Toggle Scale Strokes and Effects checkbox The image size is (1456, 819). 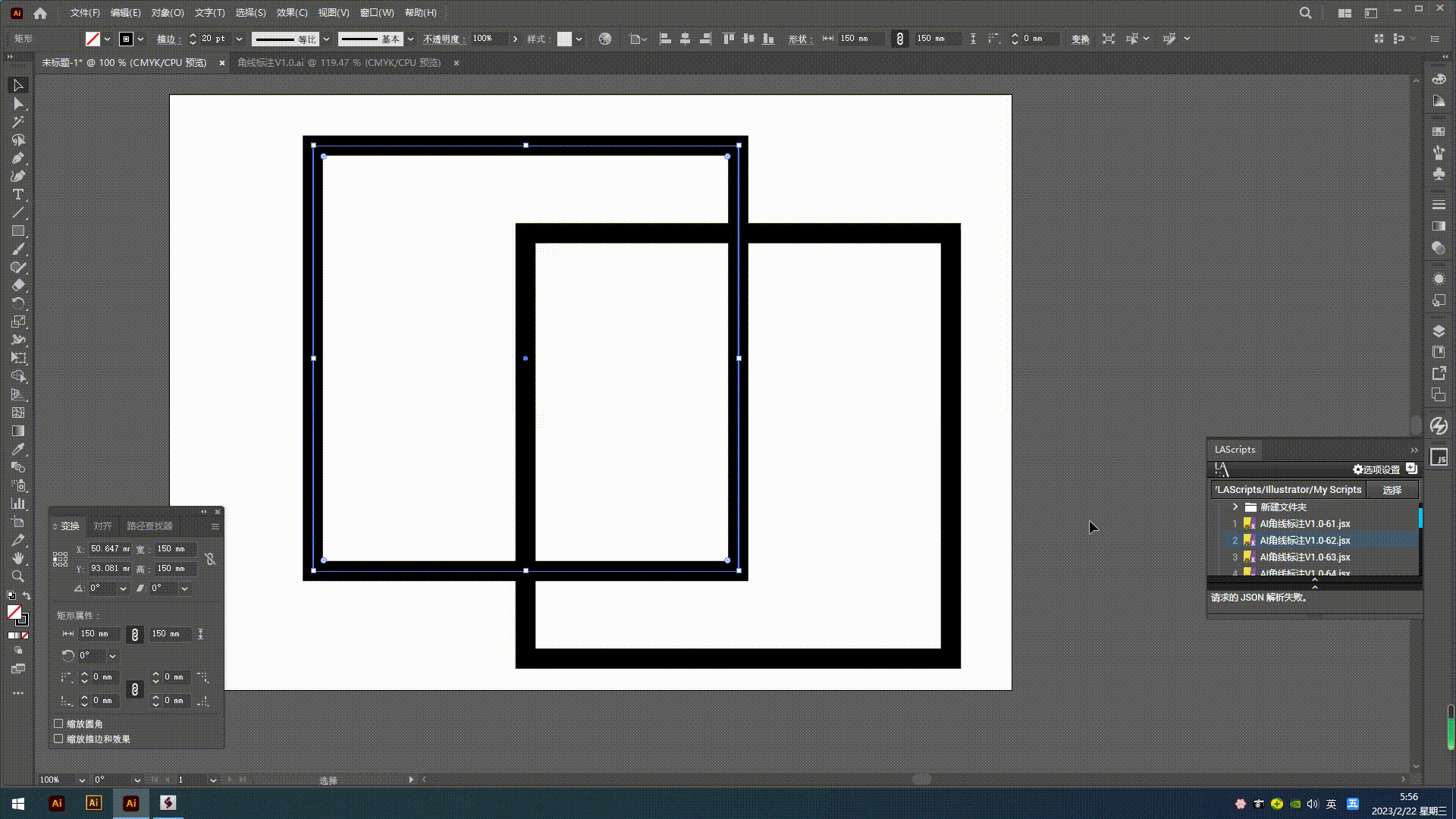coord(58,739)
